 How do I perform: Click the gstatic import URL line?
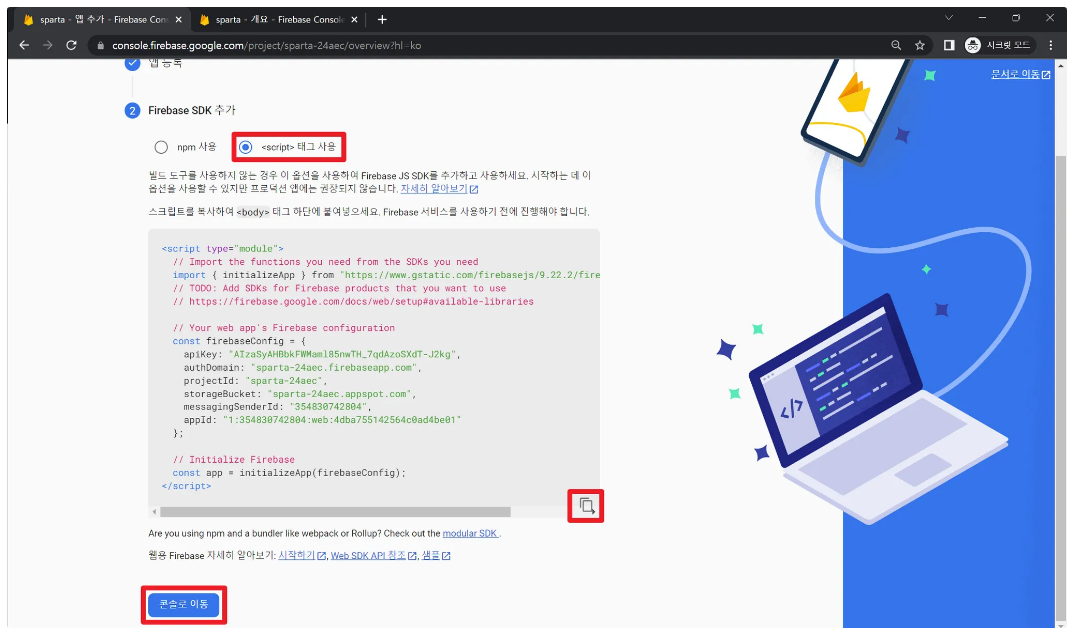[386, 275]
